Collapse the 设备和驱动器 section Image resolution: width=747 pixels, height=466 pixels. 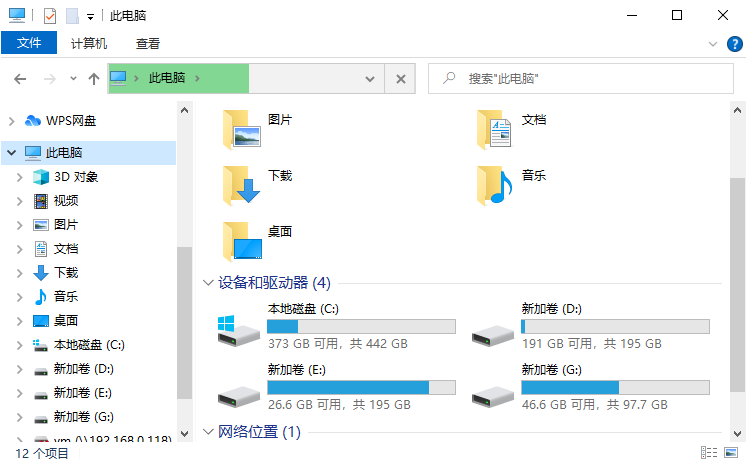click(208, 283)
